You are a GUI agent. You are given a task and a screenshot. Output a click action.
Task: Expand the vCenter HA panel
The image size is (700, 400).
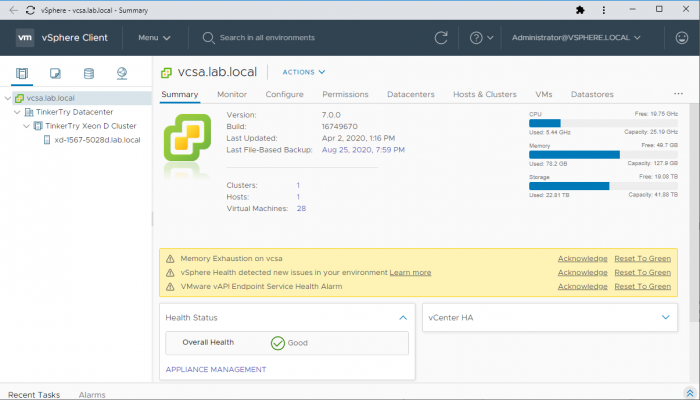point(666,317)
